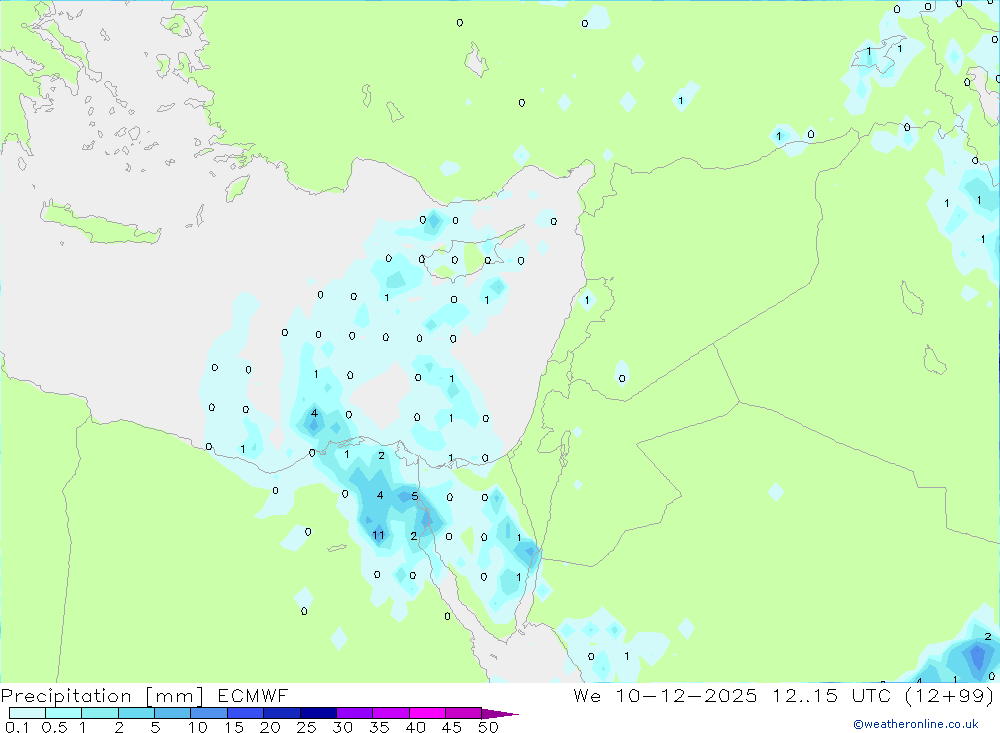Select the 35–40 mm violet legend swatch

[390, 713]
